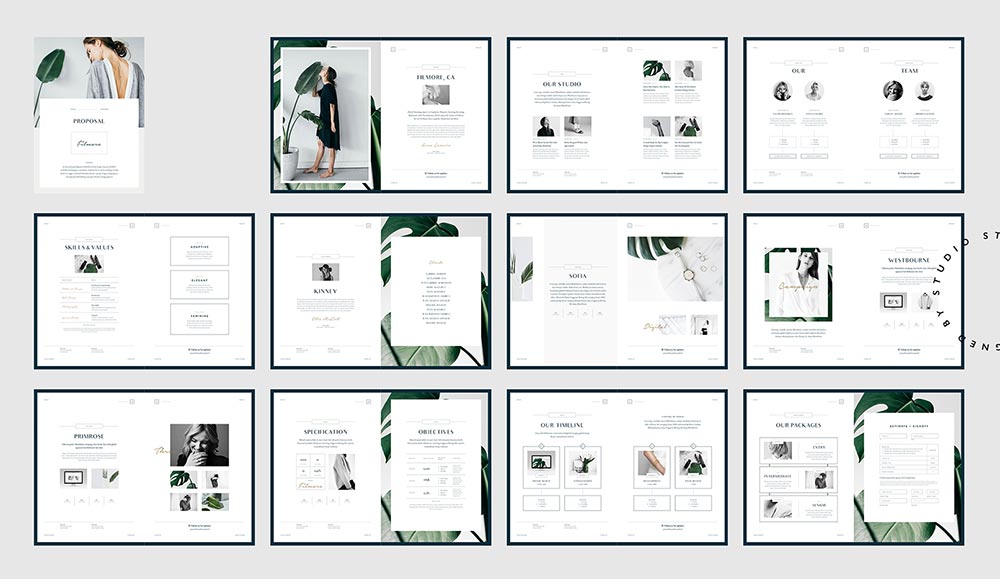Click the KINNEY heading
1000x579 pixels.
[325, 291]
